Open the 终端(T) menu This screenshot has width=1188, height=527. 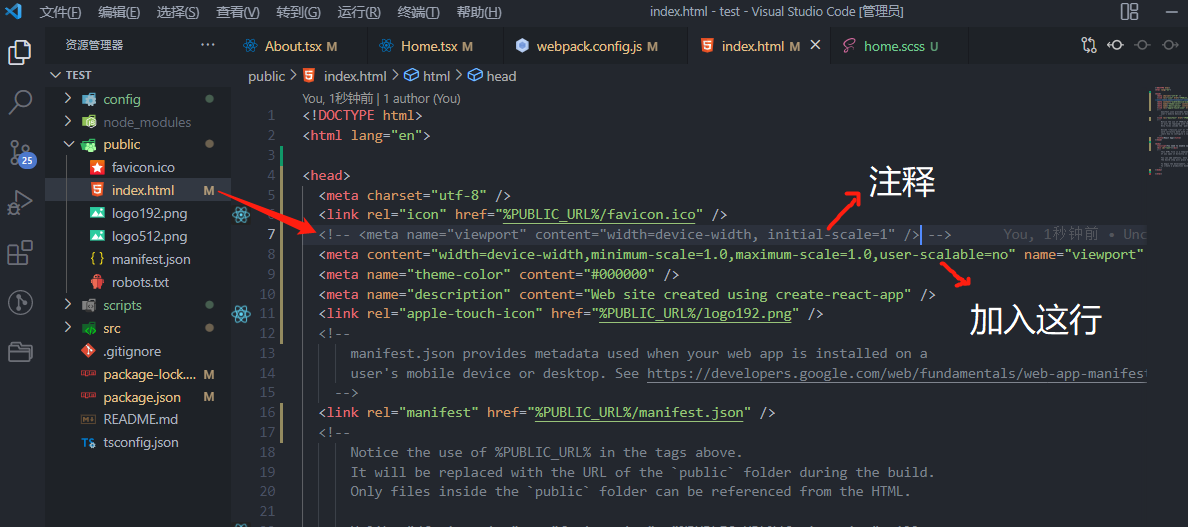click(418, 12)
